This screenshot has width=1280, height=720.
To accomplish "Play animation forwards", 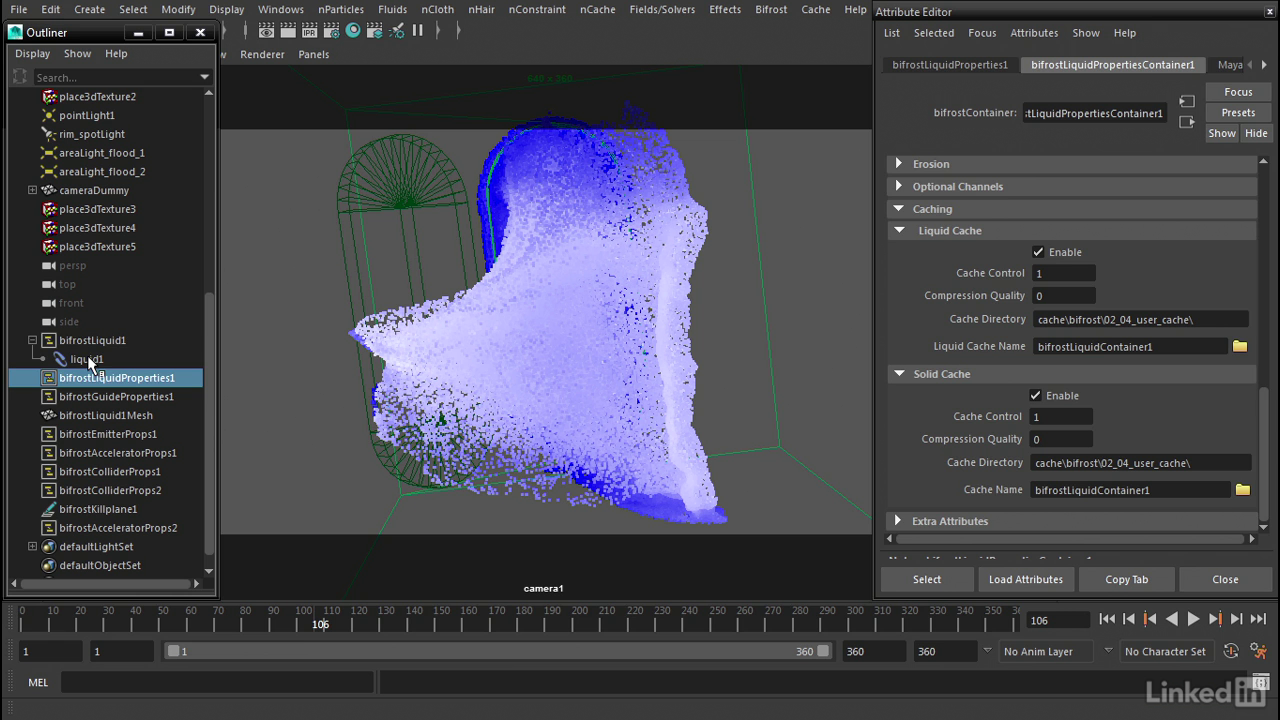I will (x=1193, y=619).
